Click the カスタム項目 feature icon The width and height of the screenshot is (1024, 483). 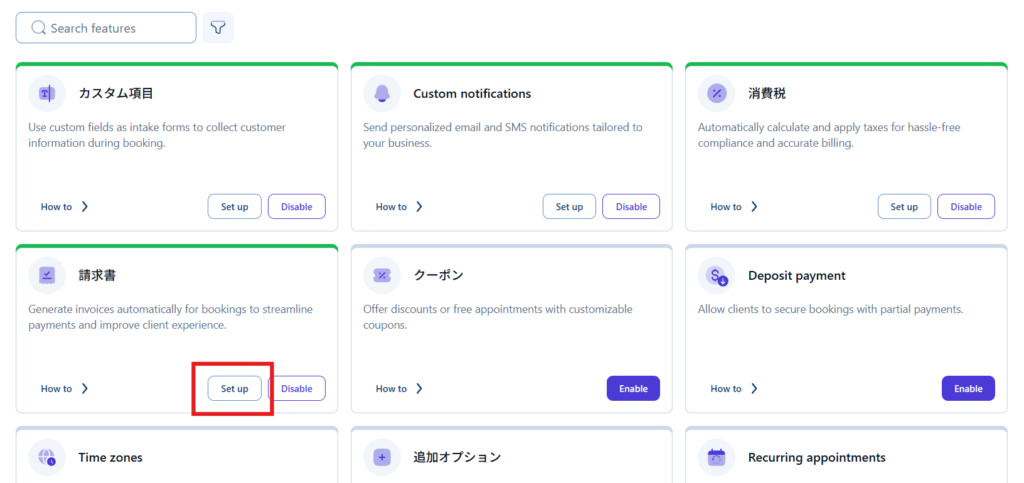coord(47,93)
